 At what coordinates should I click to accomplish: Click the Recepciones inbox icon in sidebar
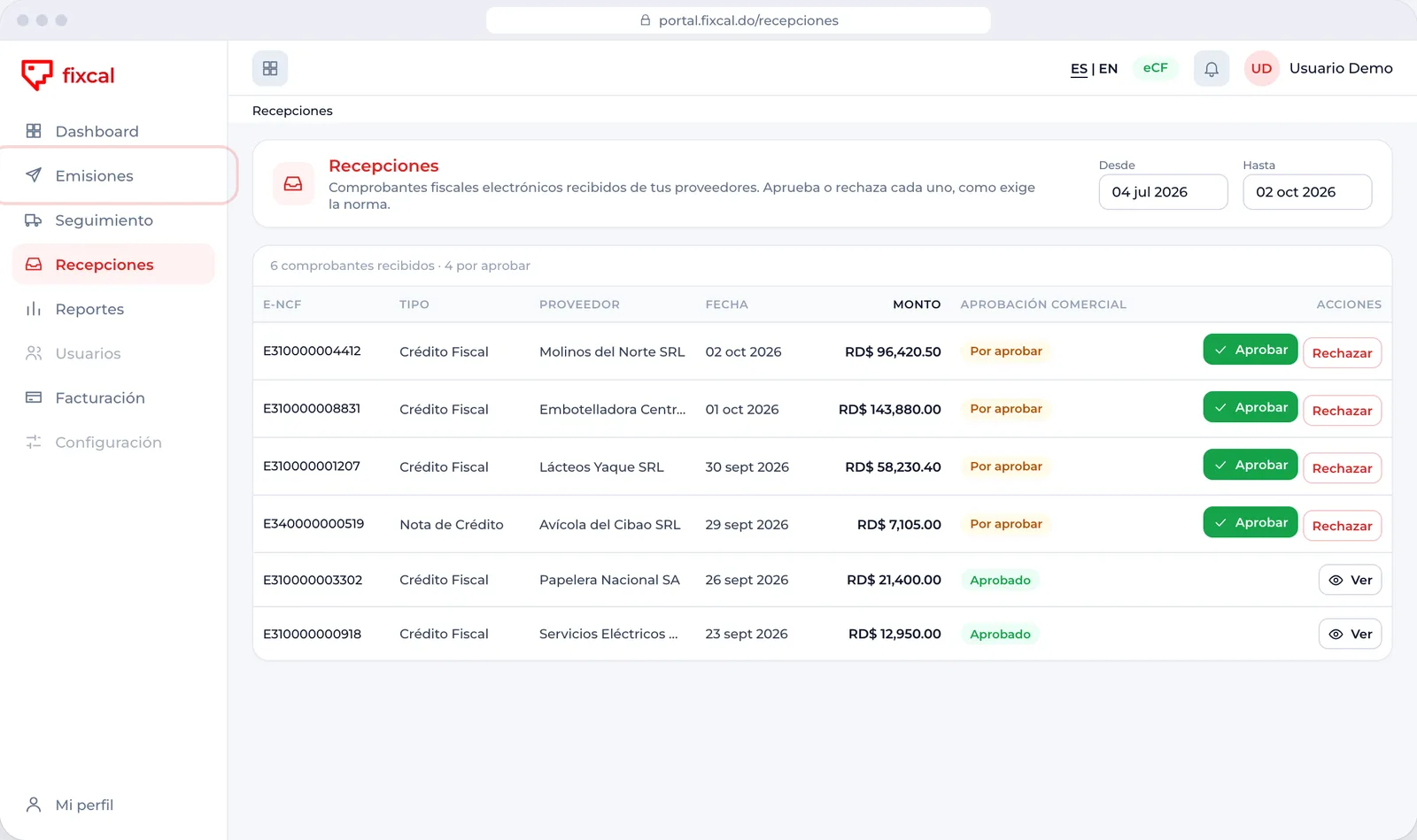click(x=34, y=264)
